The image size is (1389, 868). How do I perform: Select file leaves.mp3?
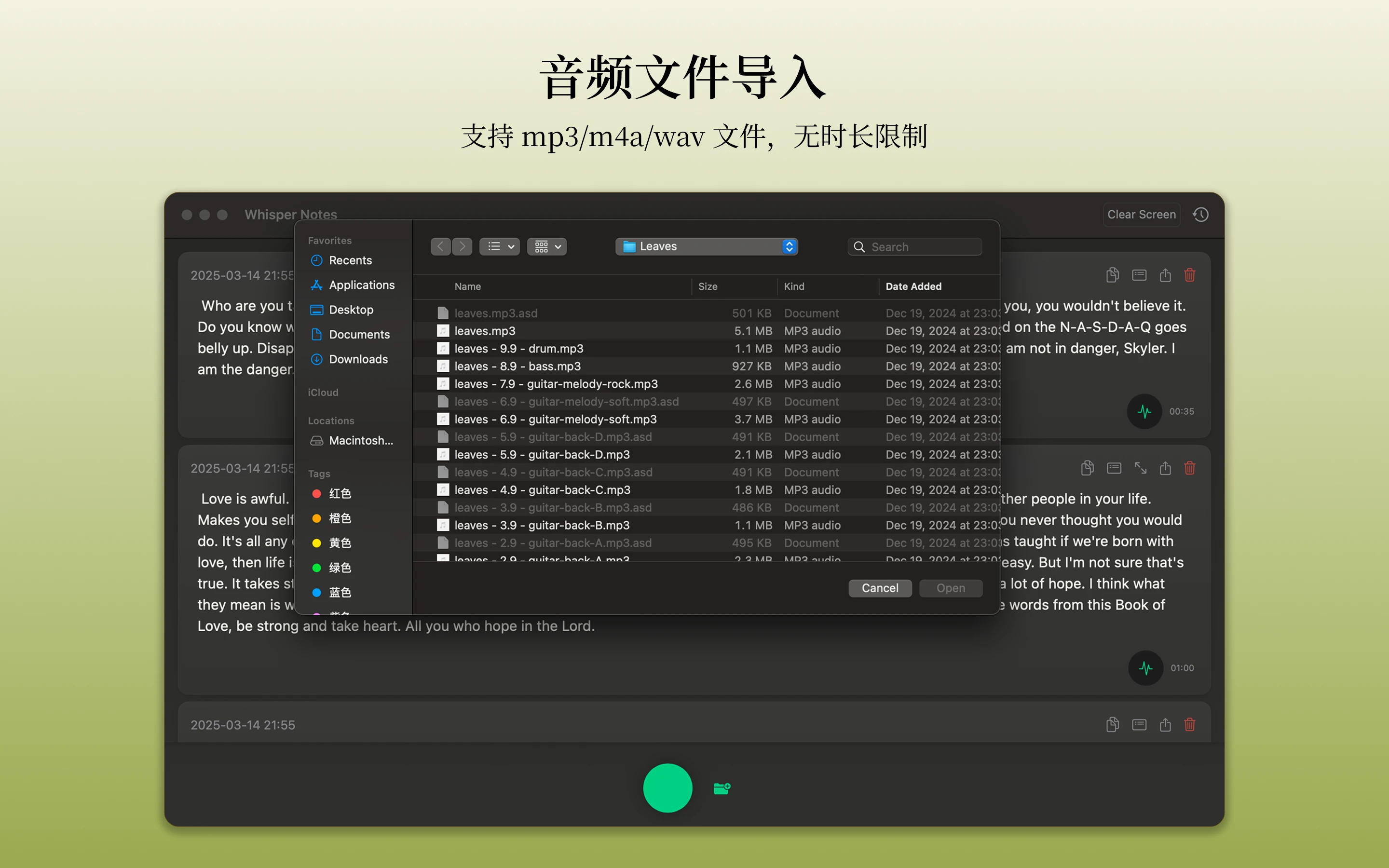706,331
